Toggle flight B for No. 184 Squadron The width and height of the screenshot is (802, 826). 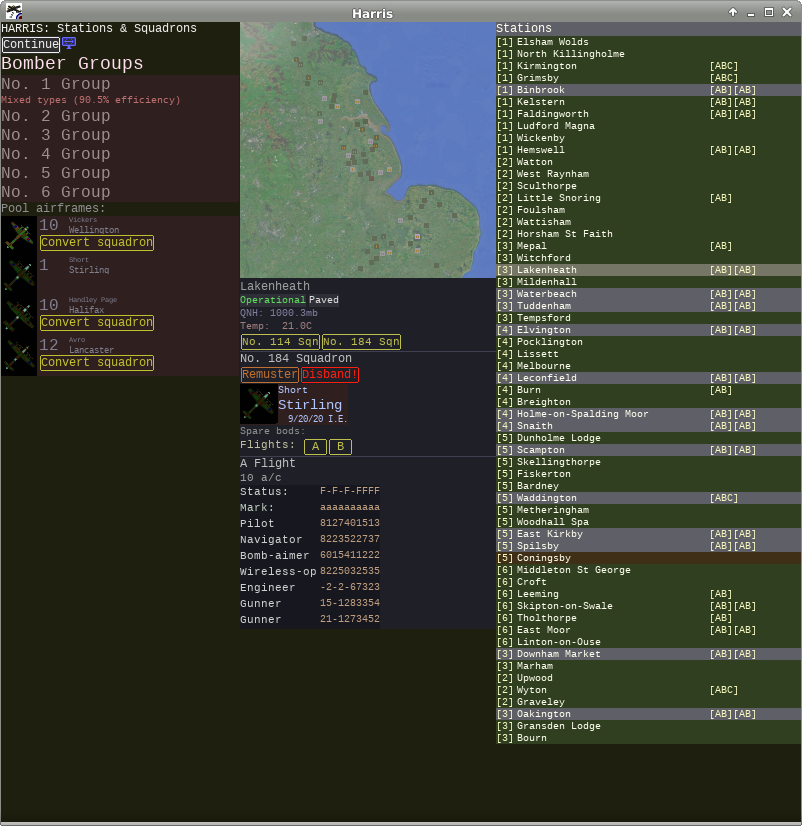click(340, 446)
